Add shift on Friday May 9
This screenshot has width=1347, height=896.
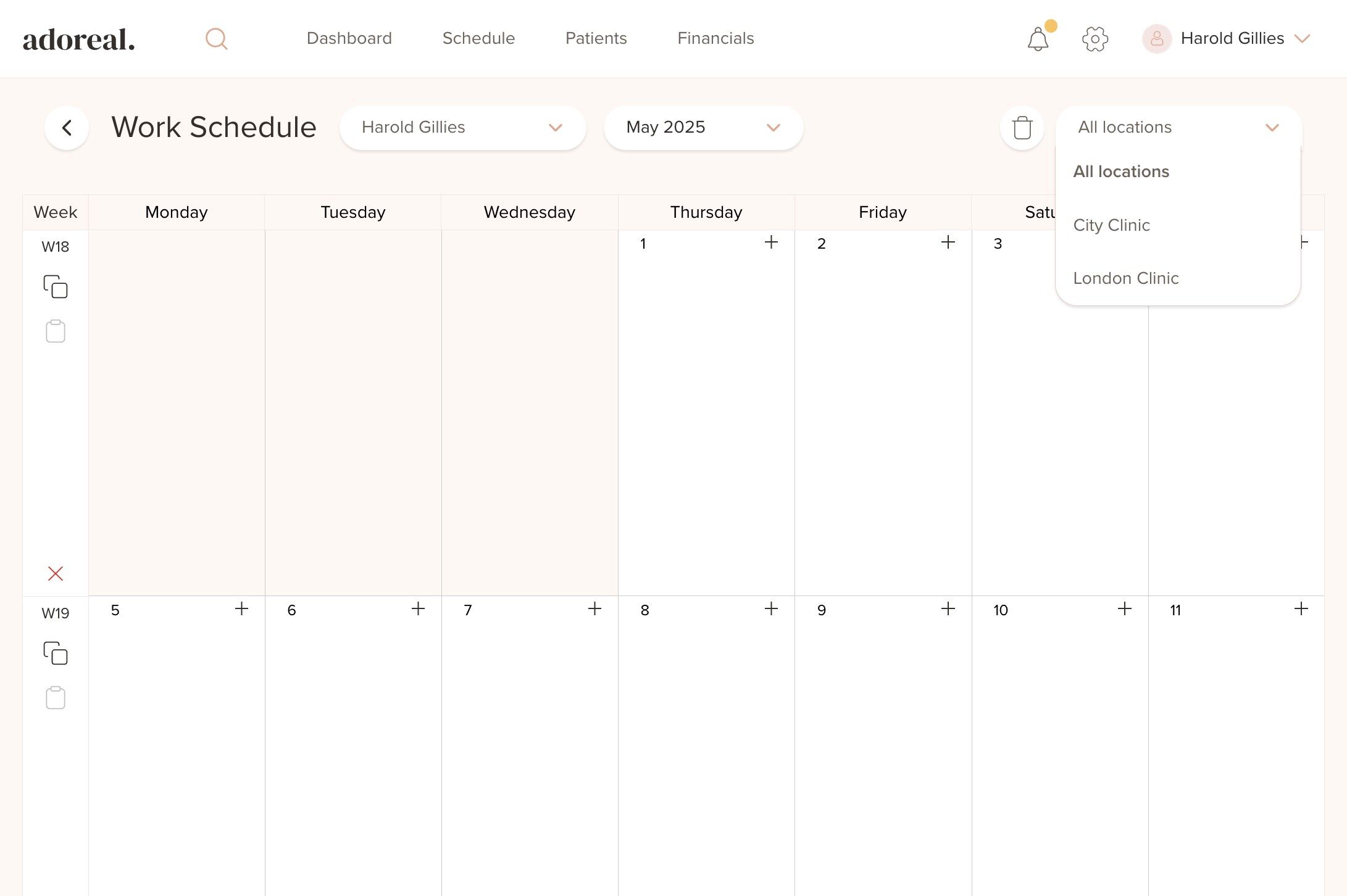point(948,609)
